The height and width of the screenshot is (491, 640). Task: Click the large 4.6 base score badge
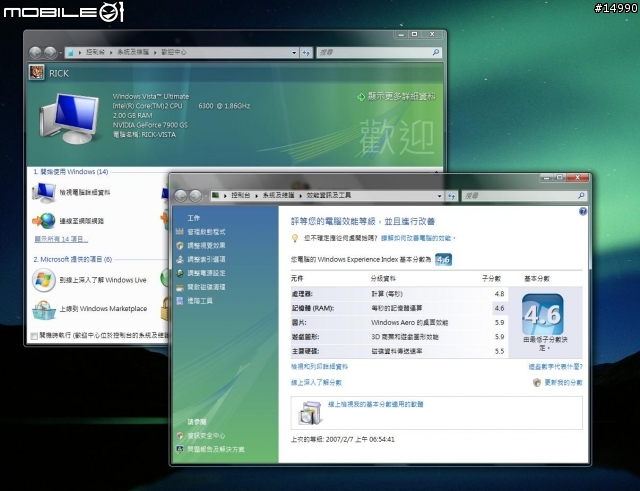[x=542, y=314]
